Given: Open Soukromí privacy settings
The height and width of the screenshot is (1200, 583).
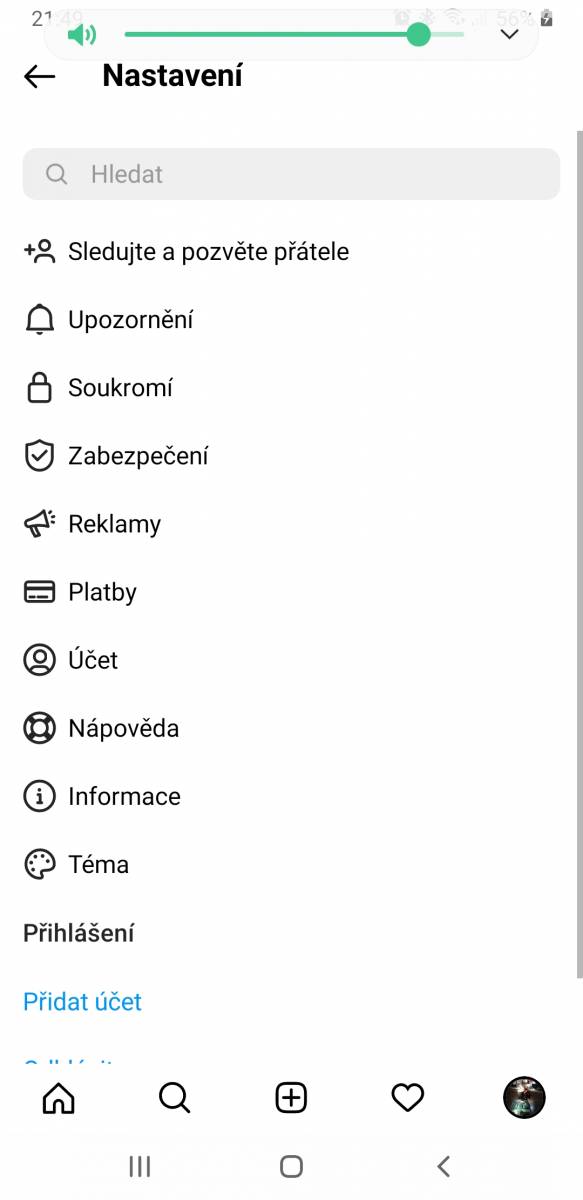Looking at the screenshot, I should (291, 388).
